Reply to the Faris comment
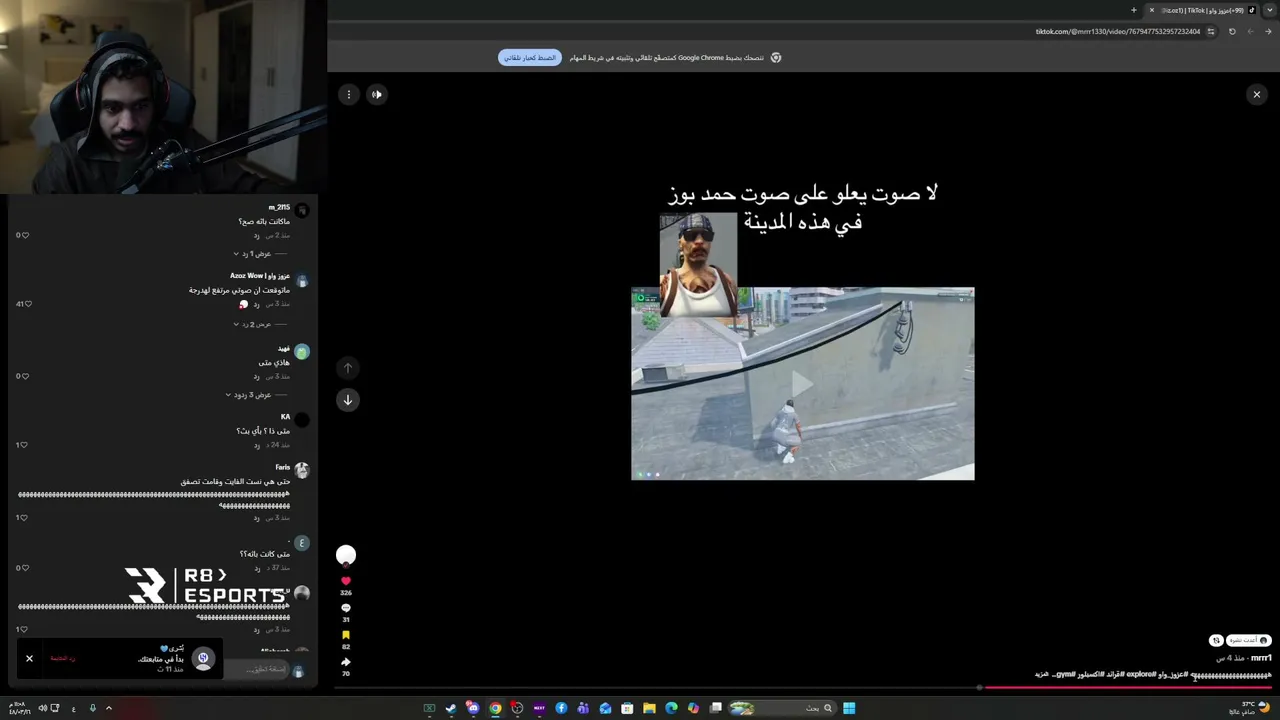 [257, 518]
